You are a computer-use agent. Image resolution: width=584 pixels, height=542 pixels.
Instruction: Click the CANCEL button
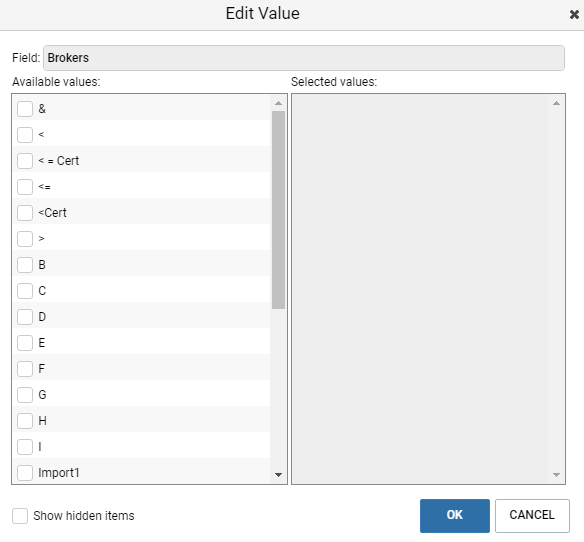(x=532, y=516)
